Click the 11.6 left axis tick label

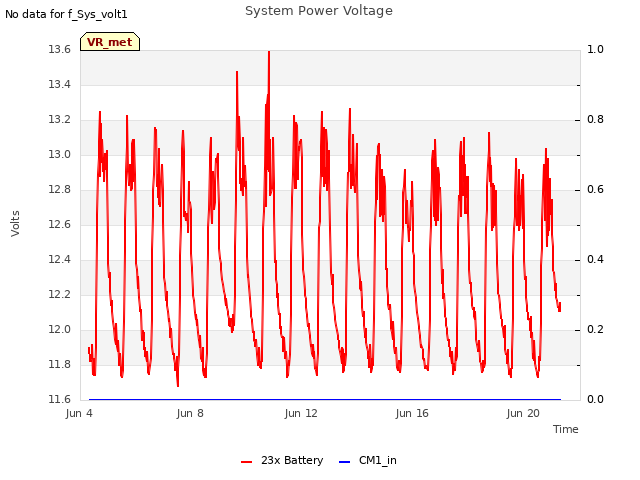pos(60,400)
